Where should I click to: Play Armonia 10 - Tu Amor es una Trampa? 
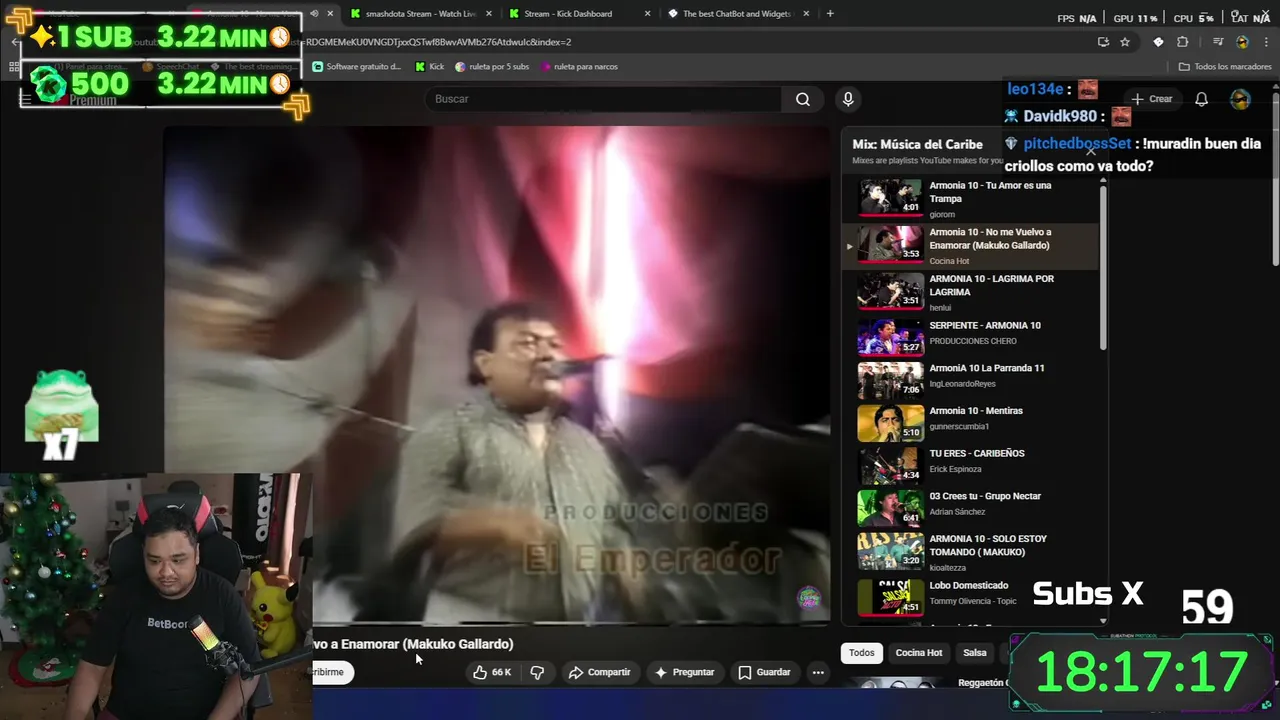pos(970,198)
